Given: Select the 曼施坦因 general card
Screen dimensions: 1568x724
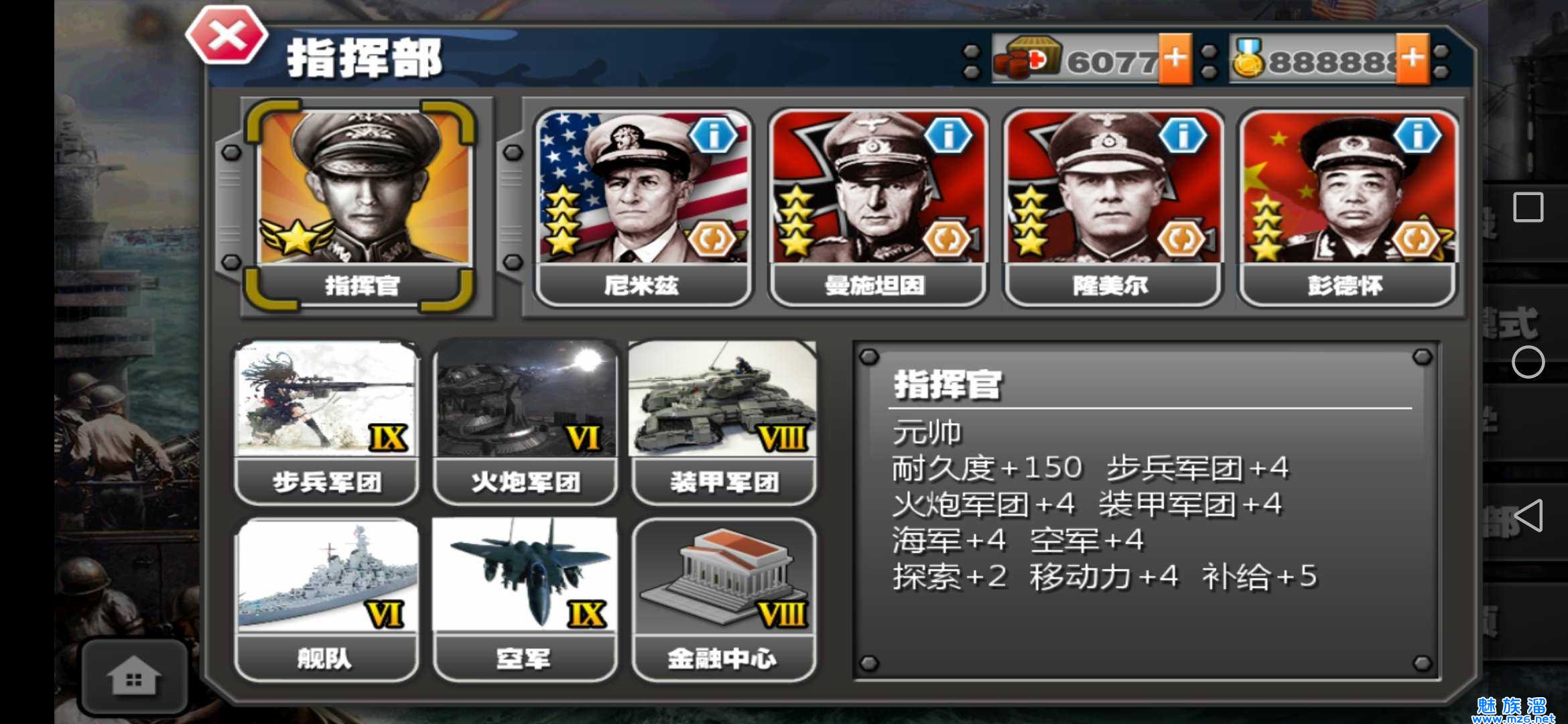Looking at the screenshot, I should click(877, 208).
